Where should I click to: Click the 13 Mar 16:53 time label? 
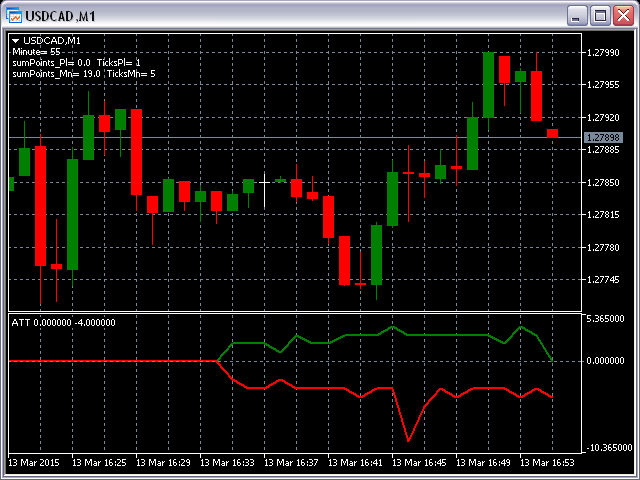[544, 463]
